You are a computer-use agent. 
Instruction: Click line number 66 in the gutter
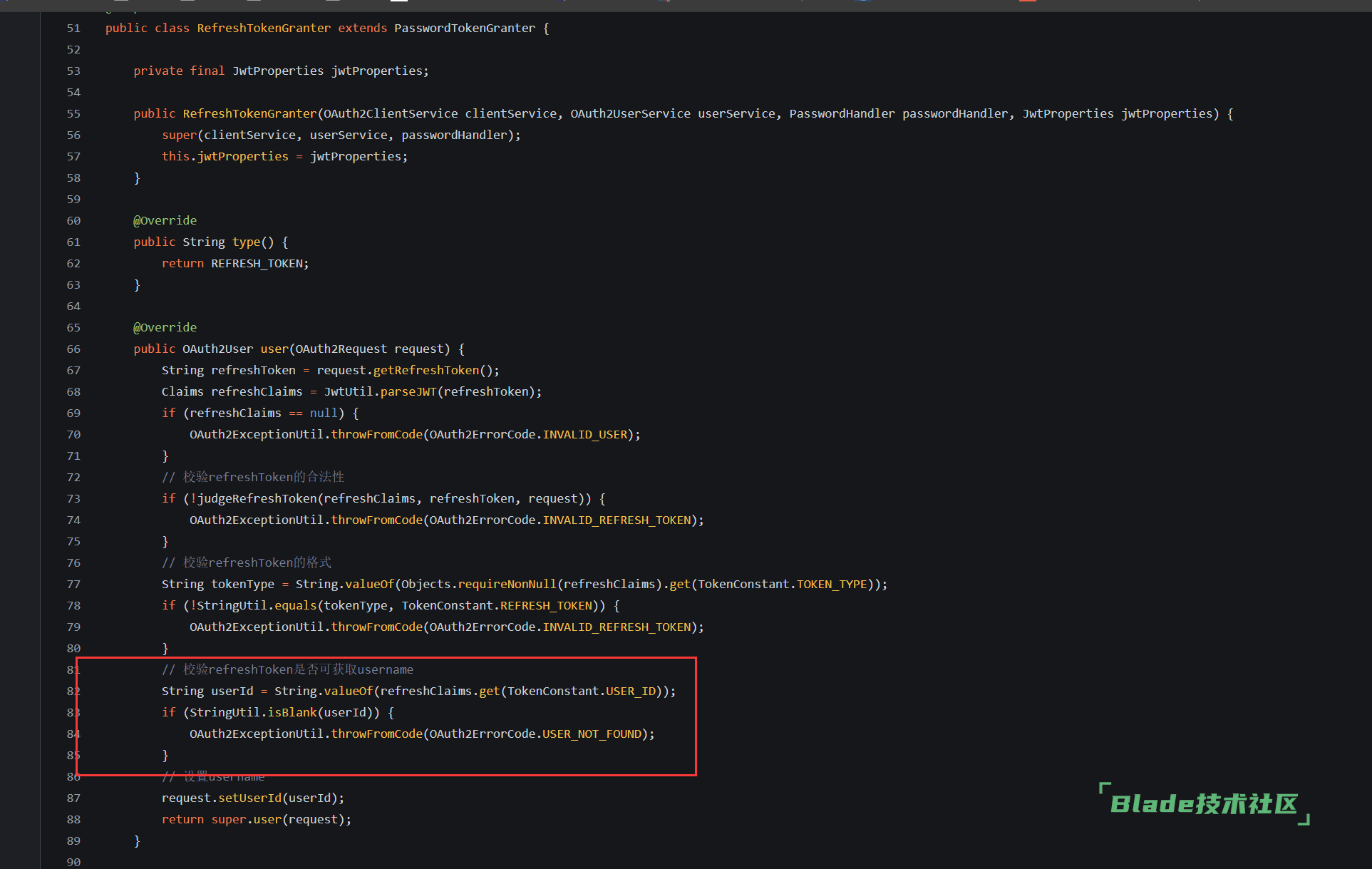point(73,349)
